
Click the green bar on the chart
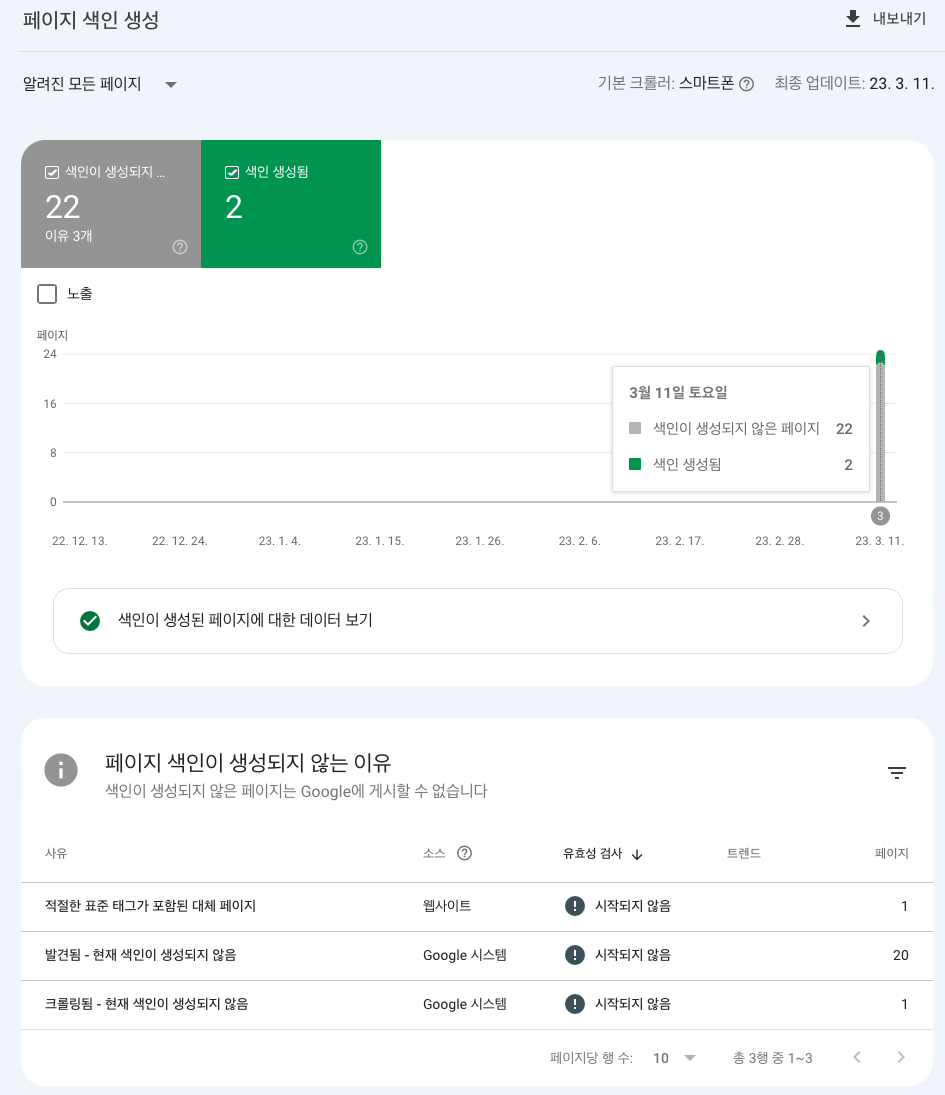880,357
